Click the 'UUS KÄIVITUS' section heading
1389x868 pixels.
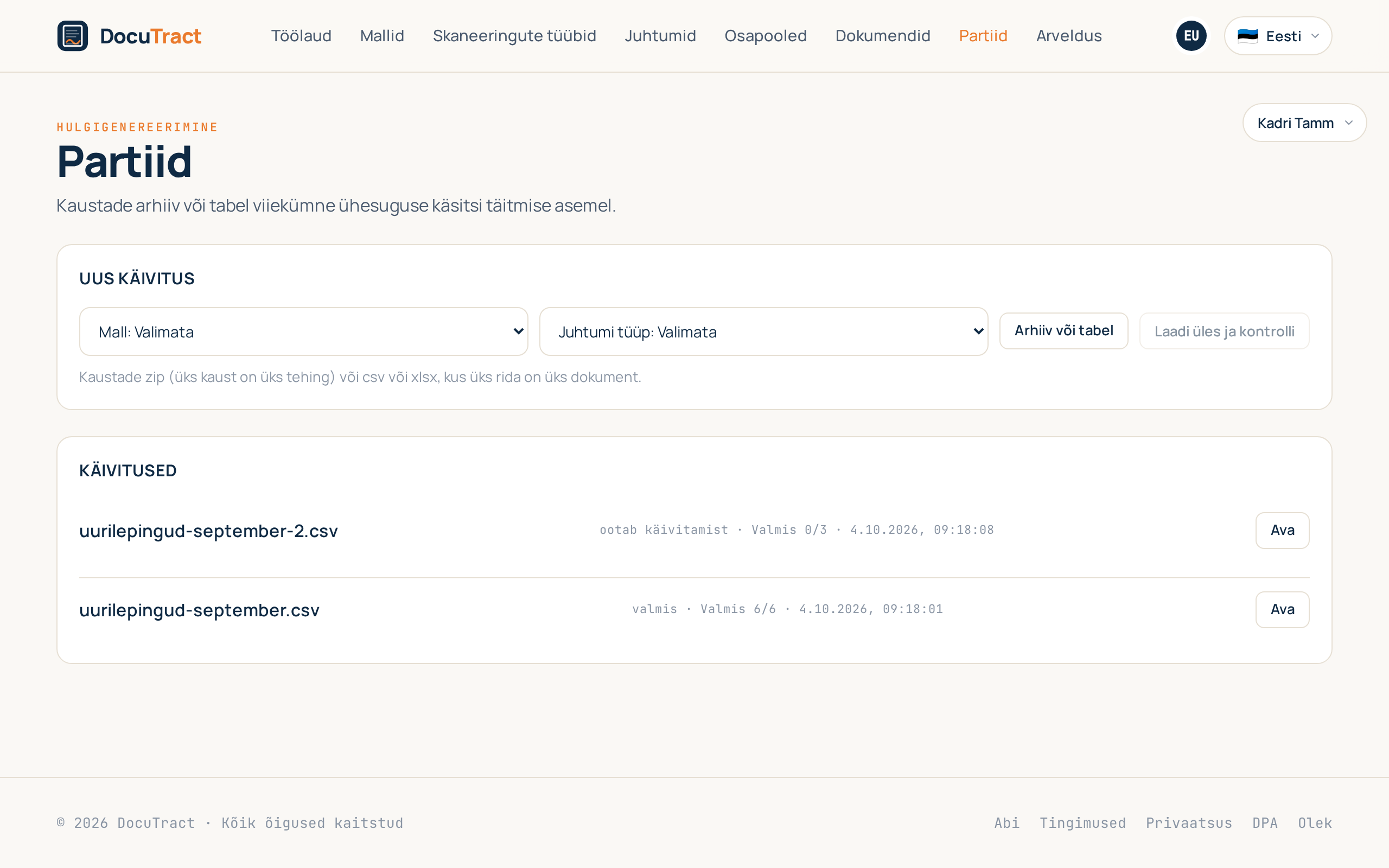click(x=137, y=279)
